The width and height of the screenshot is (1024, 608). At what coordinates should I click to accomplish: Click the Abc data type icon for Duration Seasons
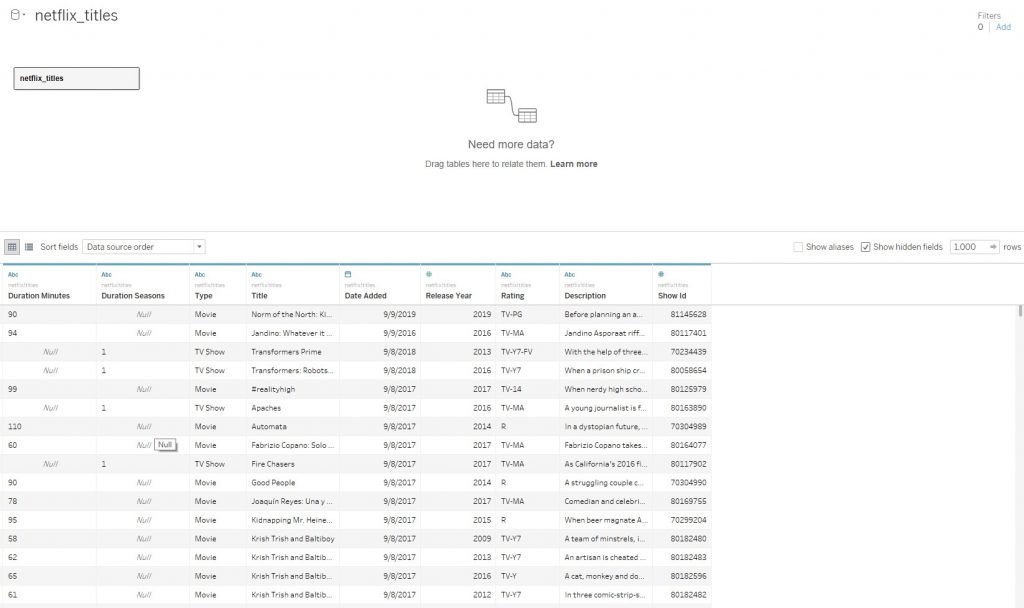106,274
